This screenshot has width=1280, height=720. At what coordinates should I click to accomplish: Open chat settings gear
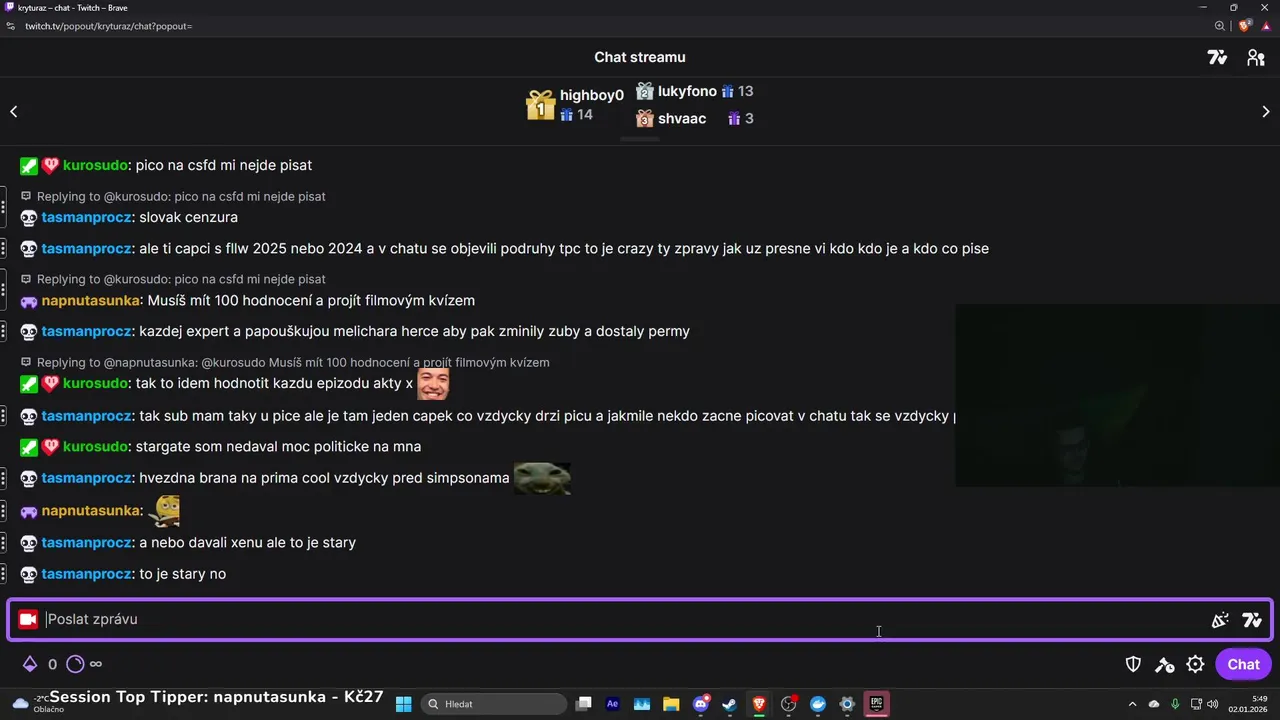(x=1195, y=664)
